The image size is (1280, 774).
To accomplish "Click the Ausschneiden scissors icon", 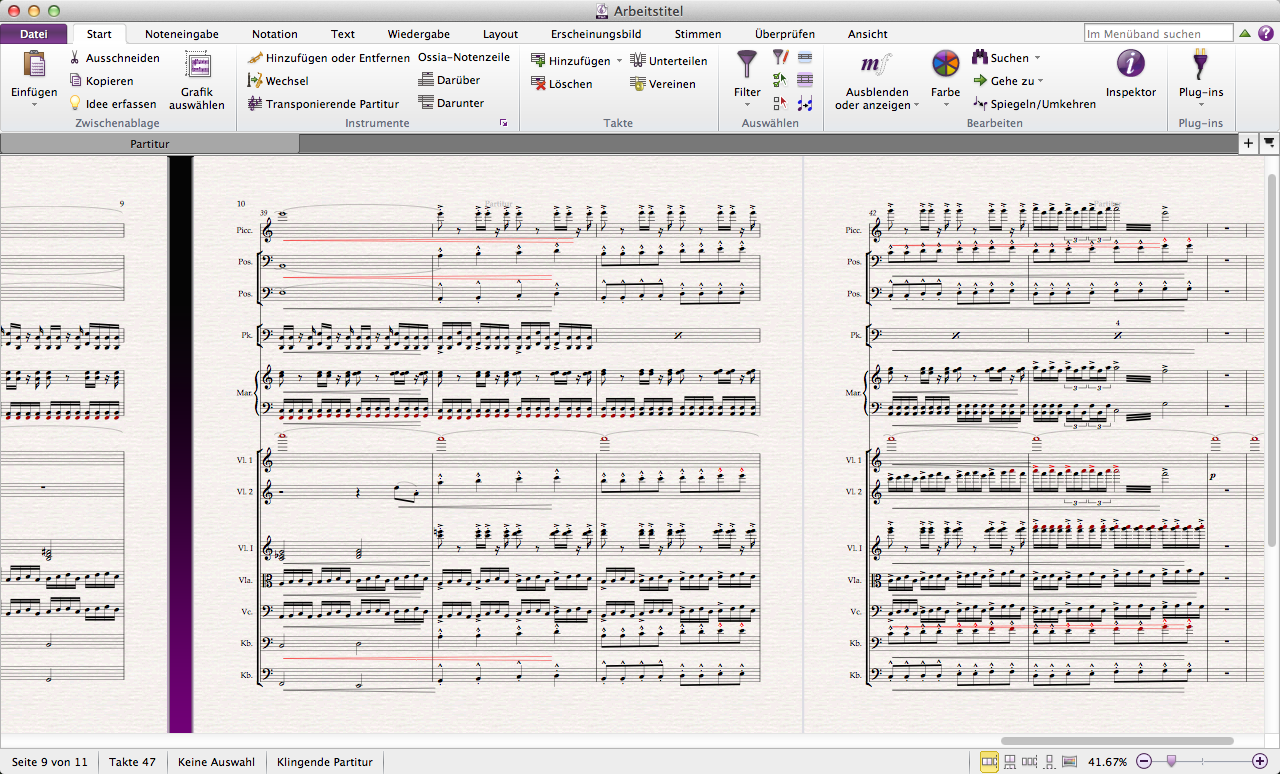I will pyautogui.click(x=75, y=58).
